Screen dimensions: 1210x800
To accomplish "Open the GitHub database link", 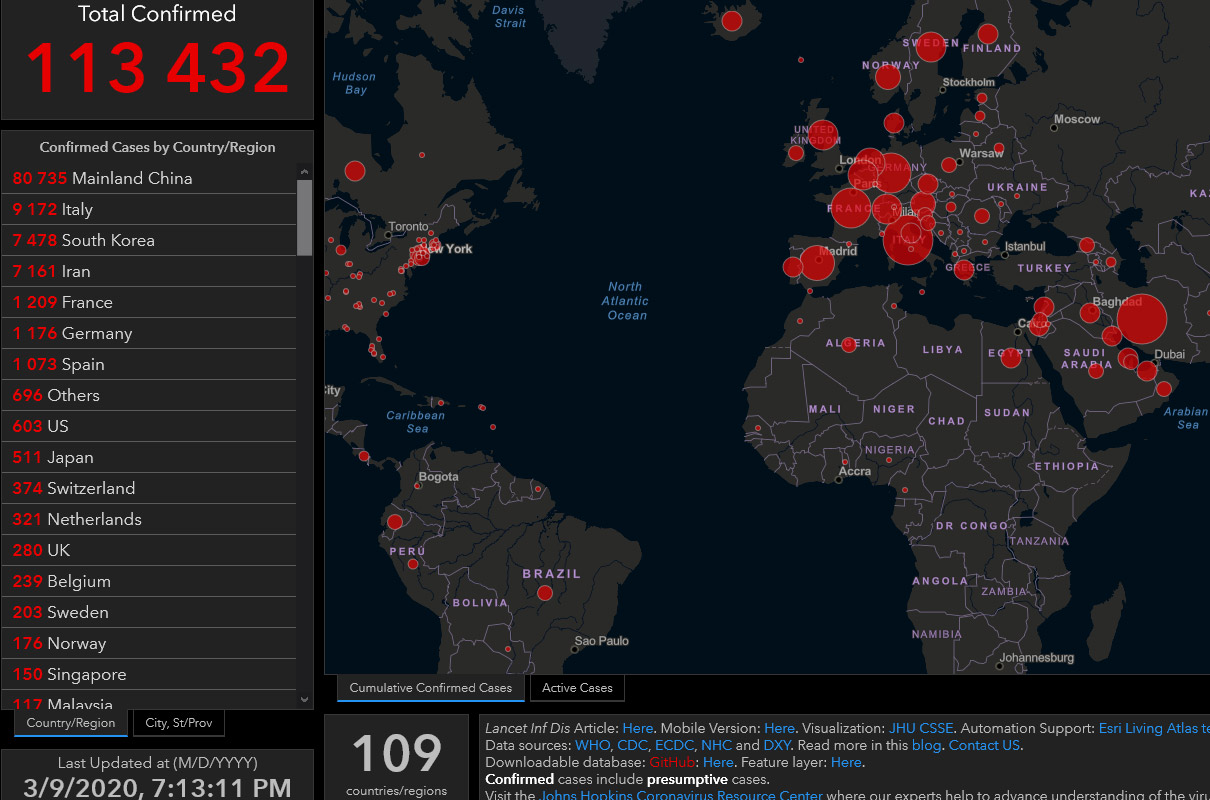I will [671, 762].
